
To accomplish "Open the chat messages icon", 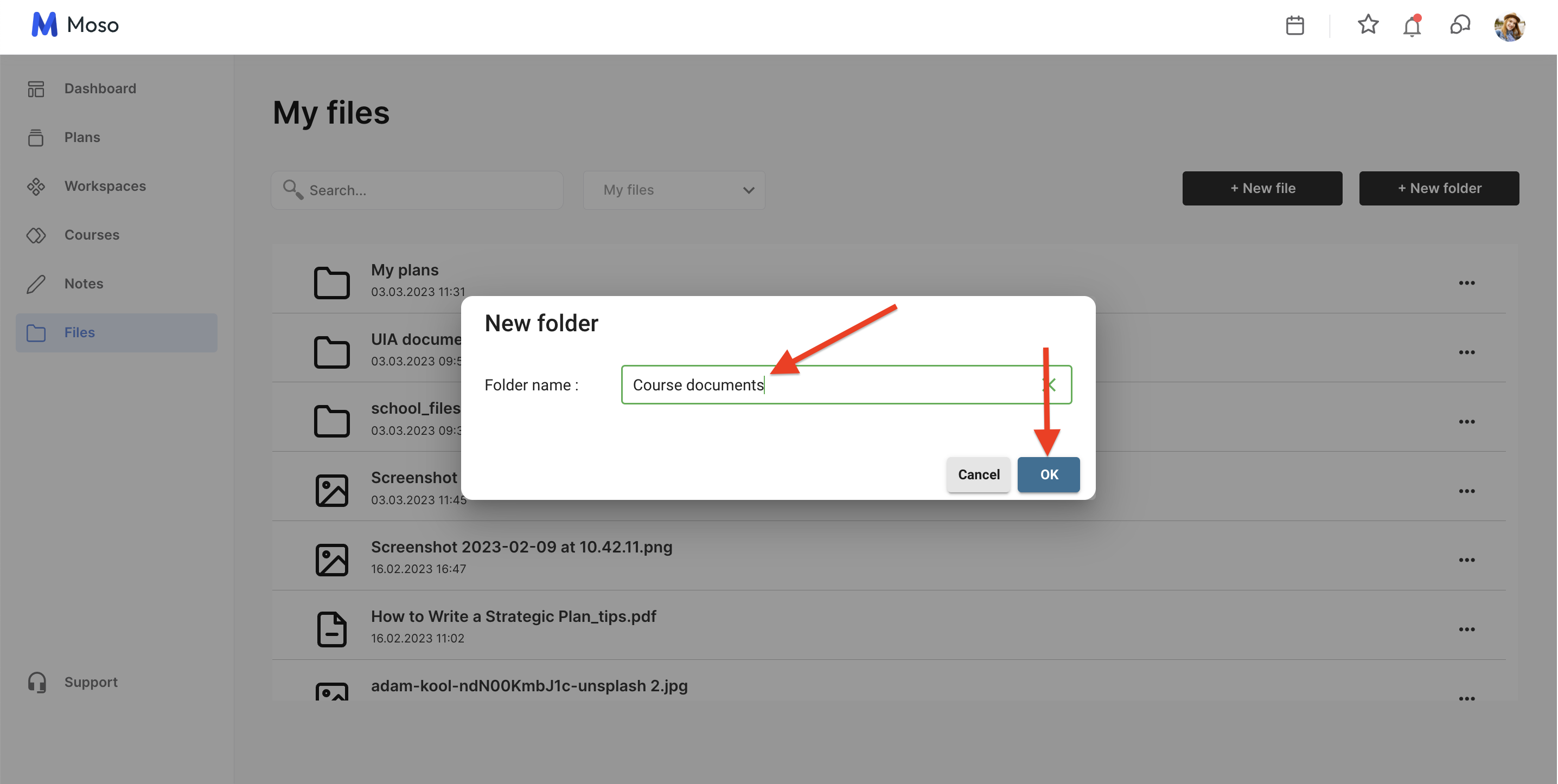I will 1459,25.
